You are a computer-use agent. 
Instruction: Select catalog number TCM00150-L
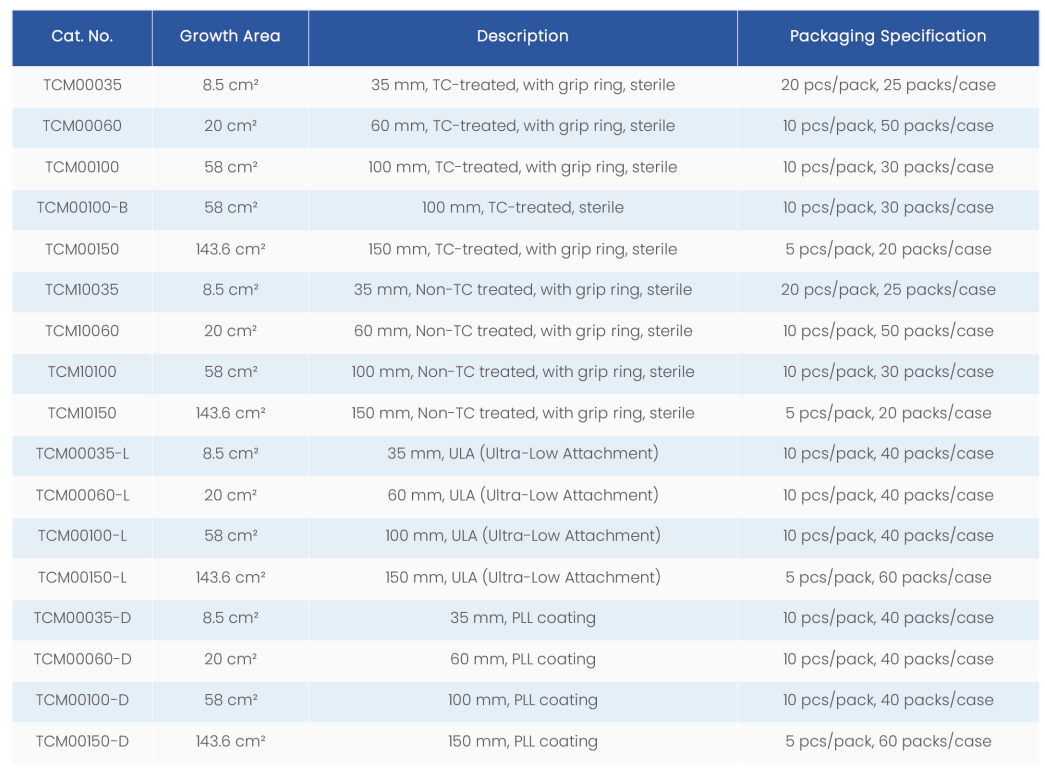[82, 577]
